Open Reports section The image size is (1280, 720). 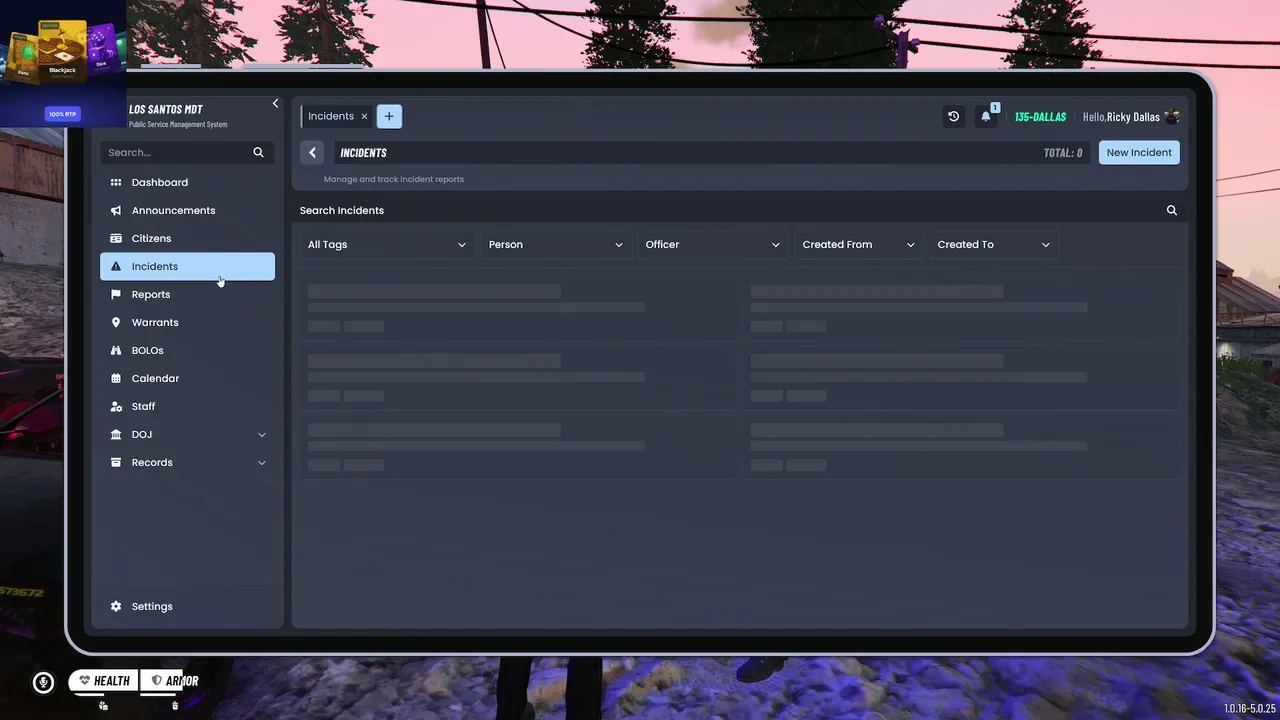pos(187,294)
